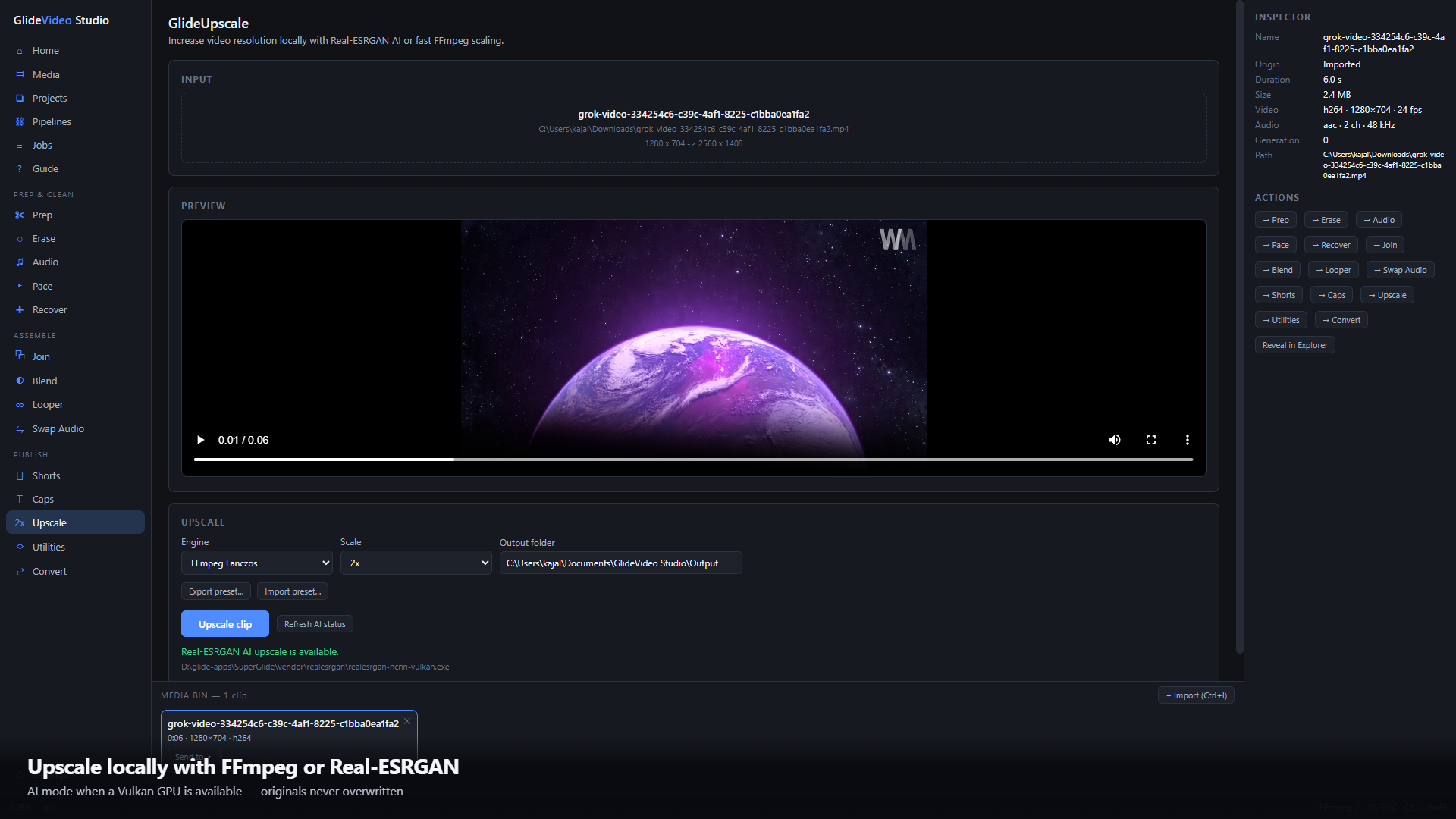The image size is (1456, 819).
Task: Remove the clip from media bin
Action: click(x=407, y=721)
